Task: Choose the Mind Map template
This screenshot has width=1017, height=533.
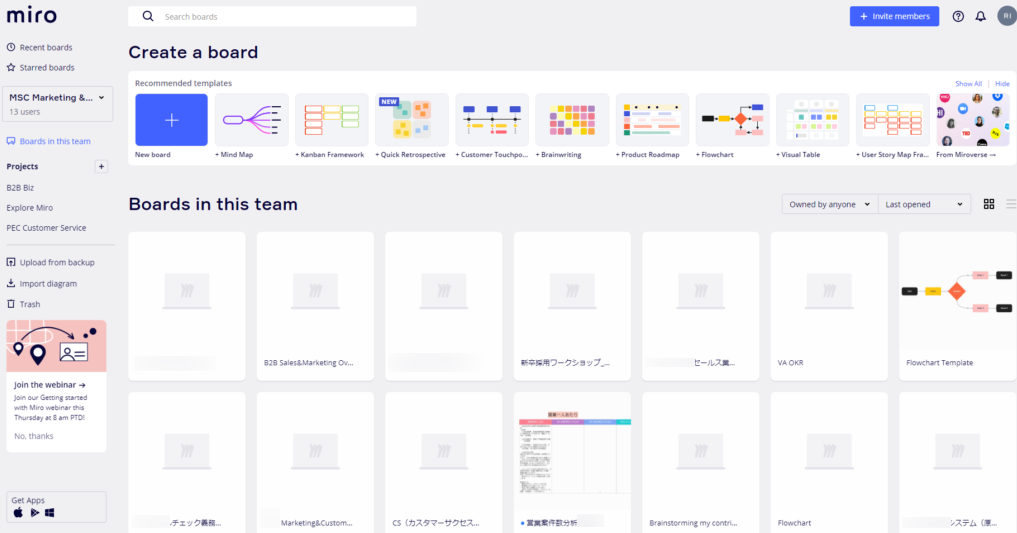Action: point(252,120)
